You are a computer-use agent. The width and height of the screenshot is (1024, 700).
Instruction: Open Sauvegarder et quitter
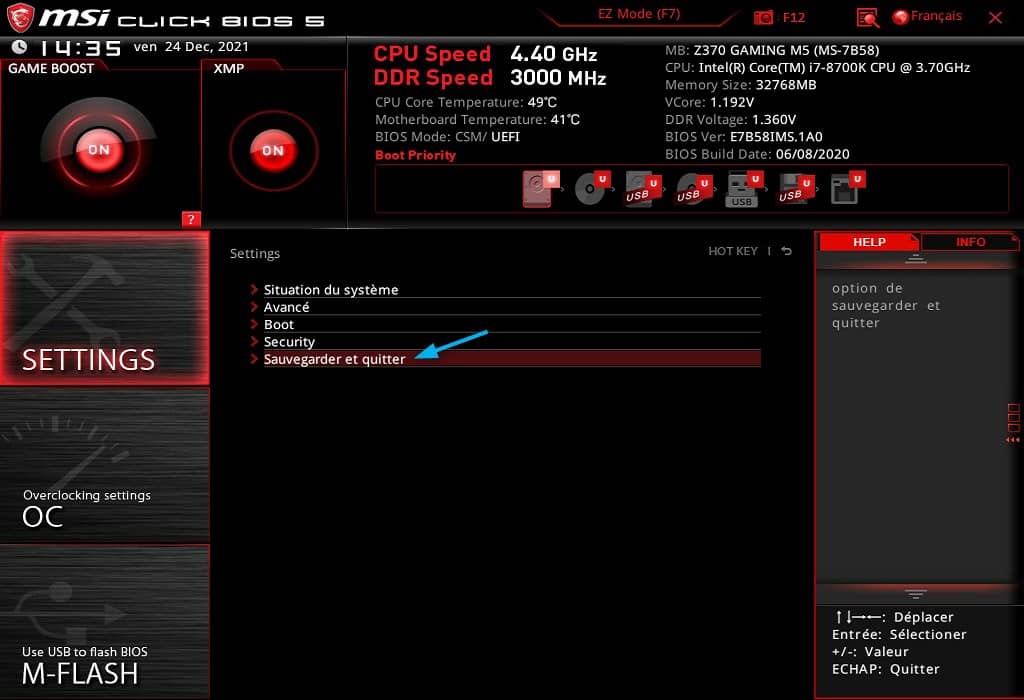(x=505, y=359)
